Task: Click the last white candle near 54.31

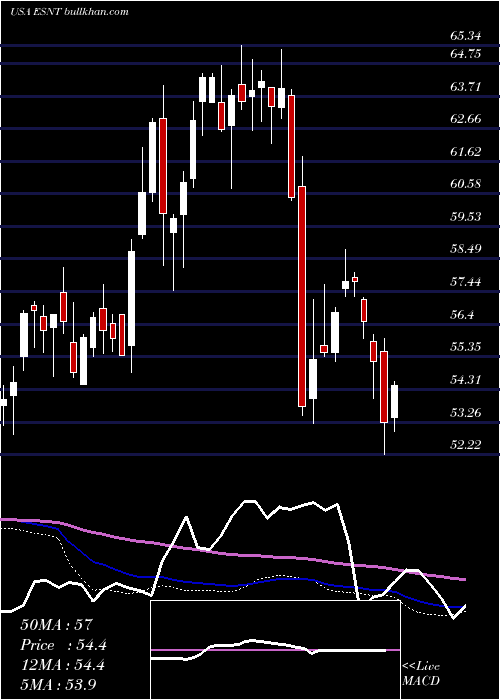Action: point(395,402)
